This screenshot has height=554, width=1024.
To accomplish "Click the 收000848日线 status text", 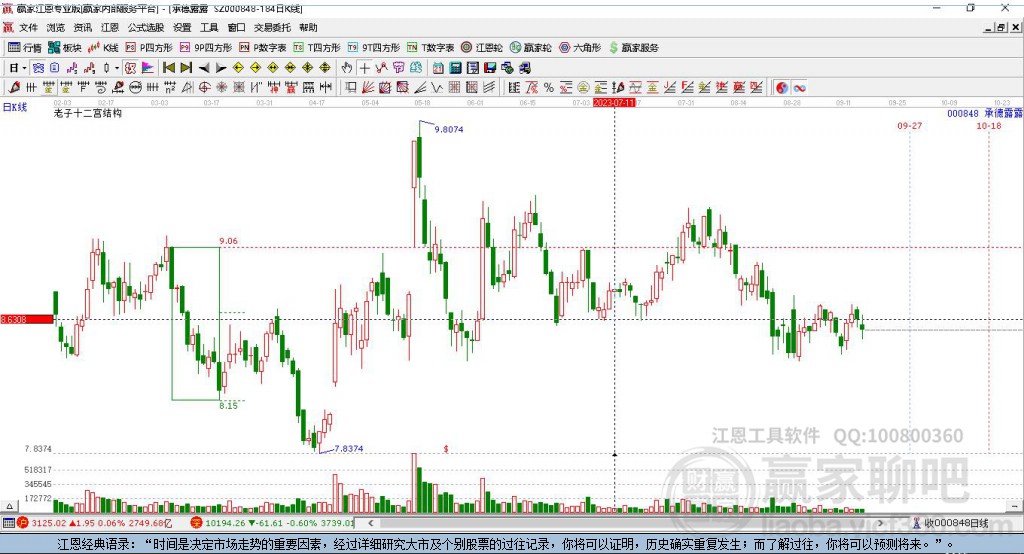I will [x=957, y=523].
